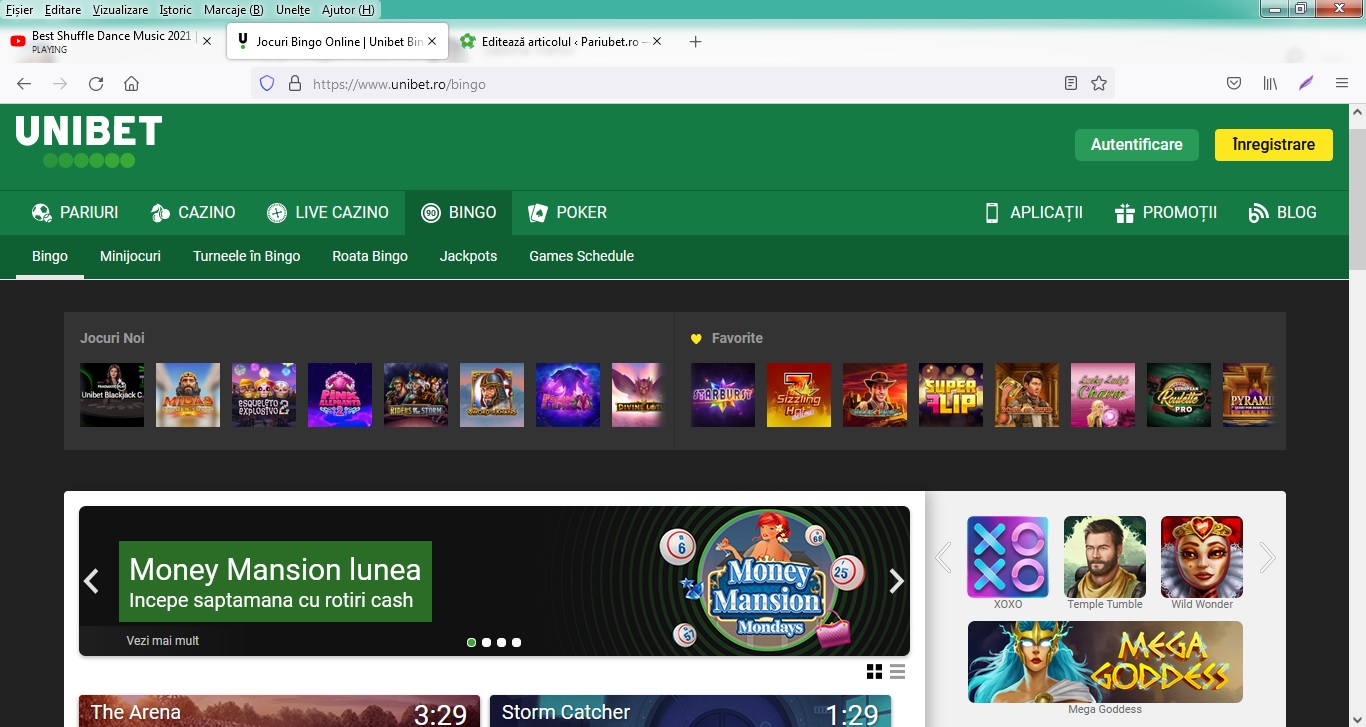Open the Istoric menu
The image size is (1366, 727).
pyautogui.click(x=176, y=10)
